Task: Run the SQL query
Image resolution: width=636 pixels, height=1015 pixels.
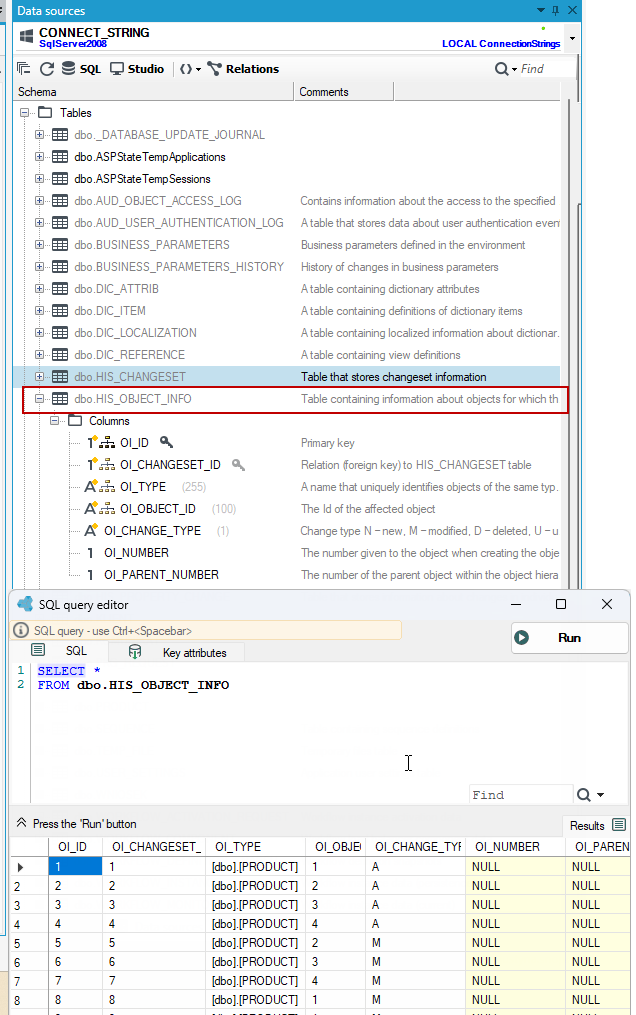Action: click(569, 638)
